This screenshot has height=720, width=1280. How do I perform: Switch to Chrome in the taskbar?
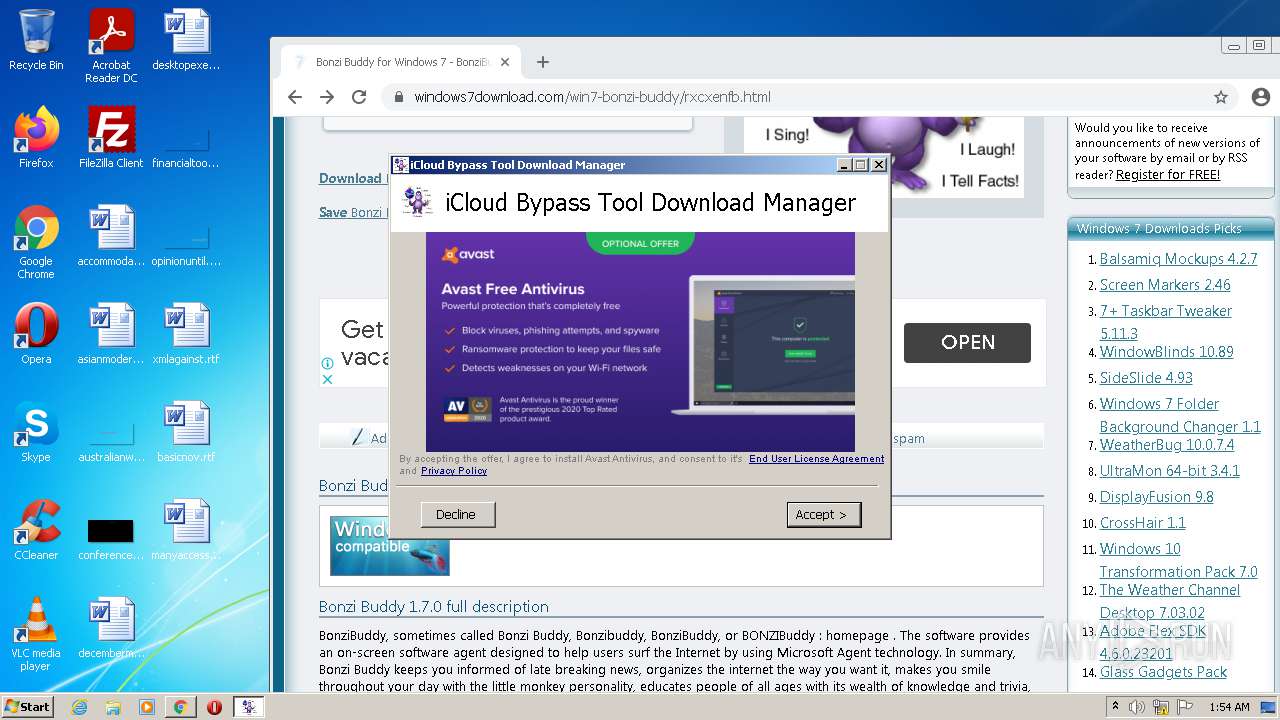180,707
